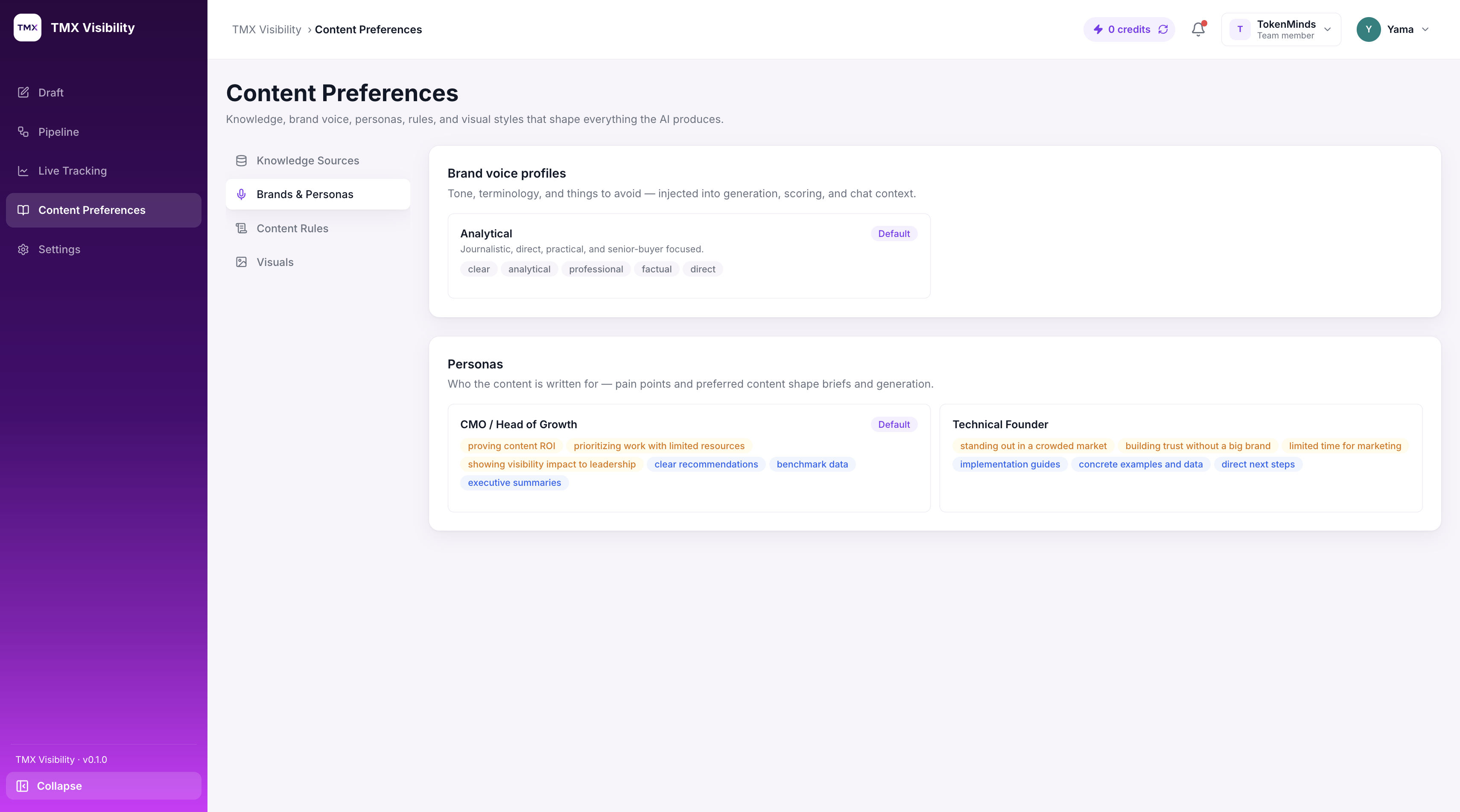Viewport: 1460px width, 812px height.
Task: Select the Brands & Personas tab
Action: click(x=317, y=194)
